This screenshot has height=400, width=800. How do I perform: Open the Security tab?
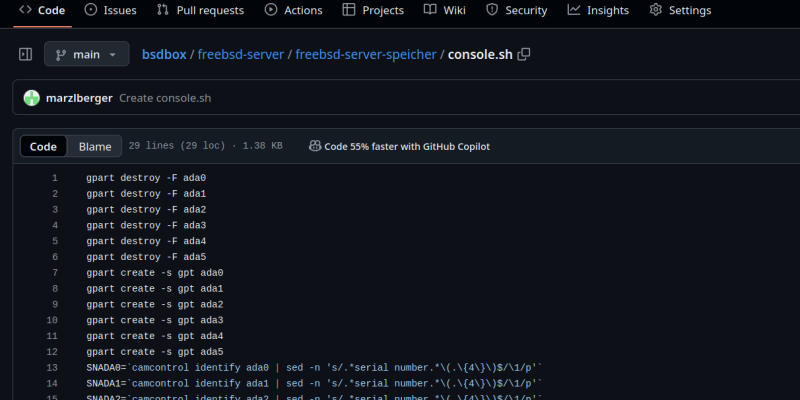[x=516, y=10]
